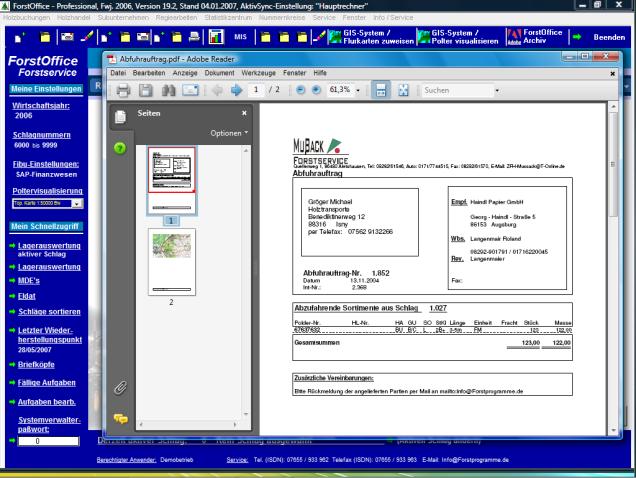Expand the Poltervisualisierung map scale combo box

(x=76, y=203)
